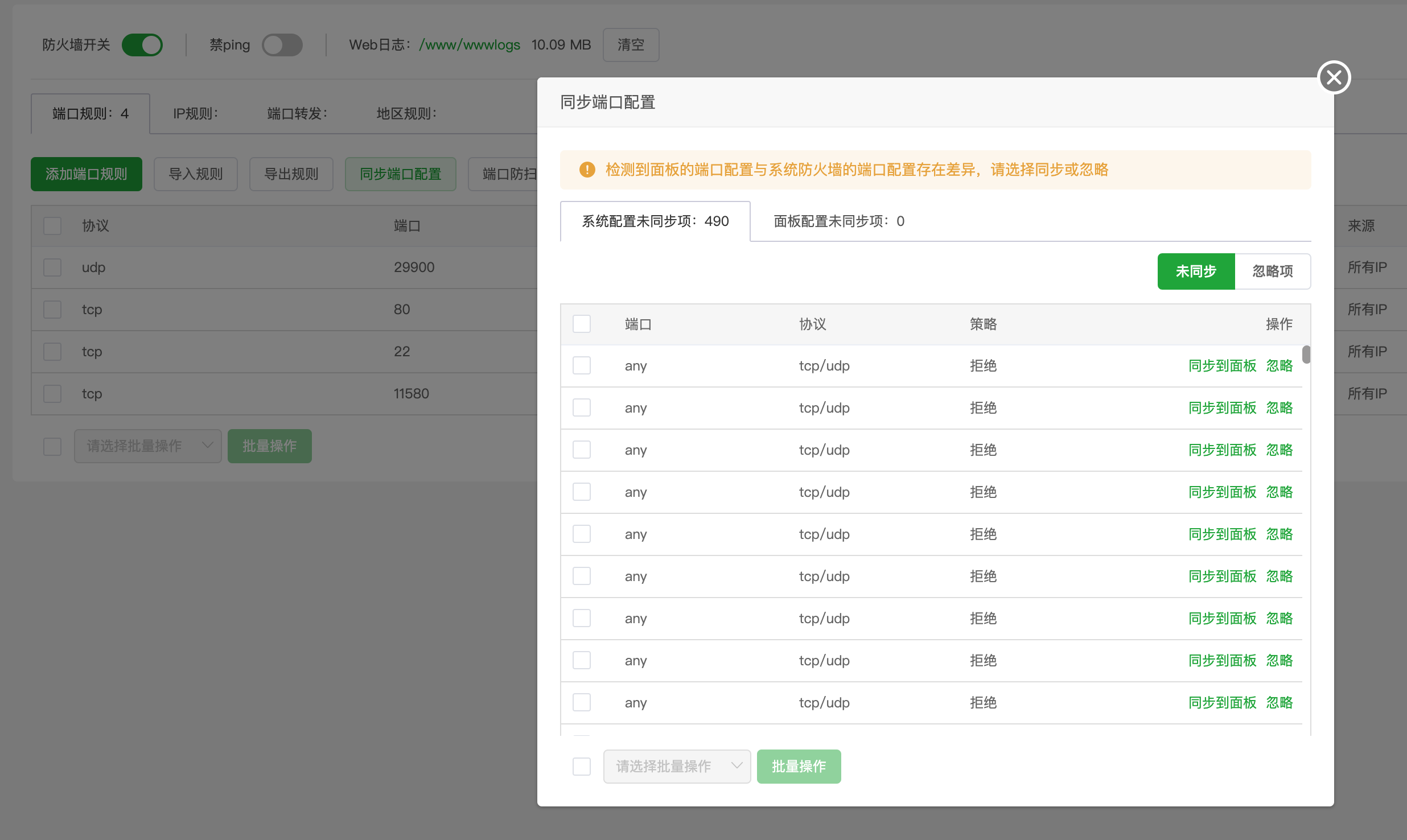Click the 11580 port cell
Viewport: 1407px width, 840px height.
click(x=411, y=393)
